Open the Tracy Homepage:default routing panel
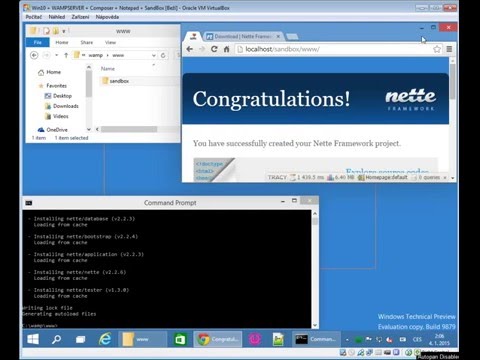The width and height of the screenshot is (480, 360). pos(383,177)
